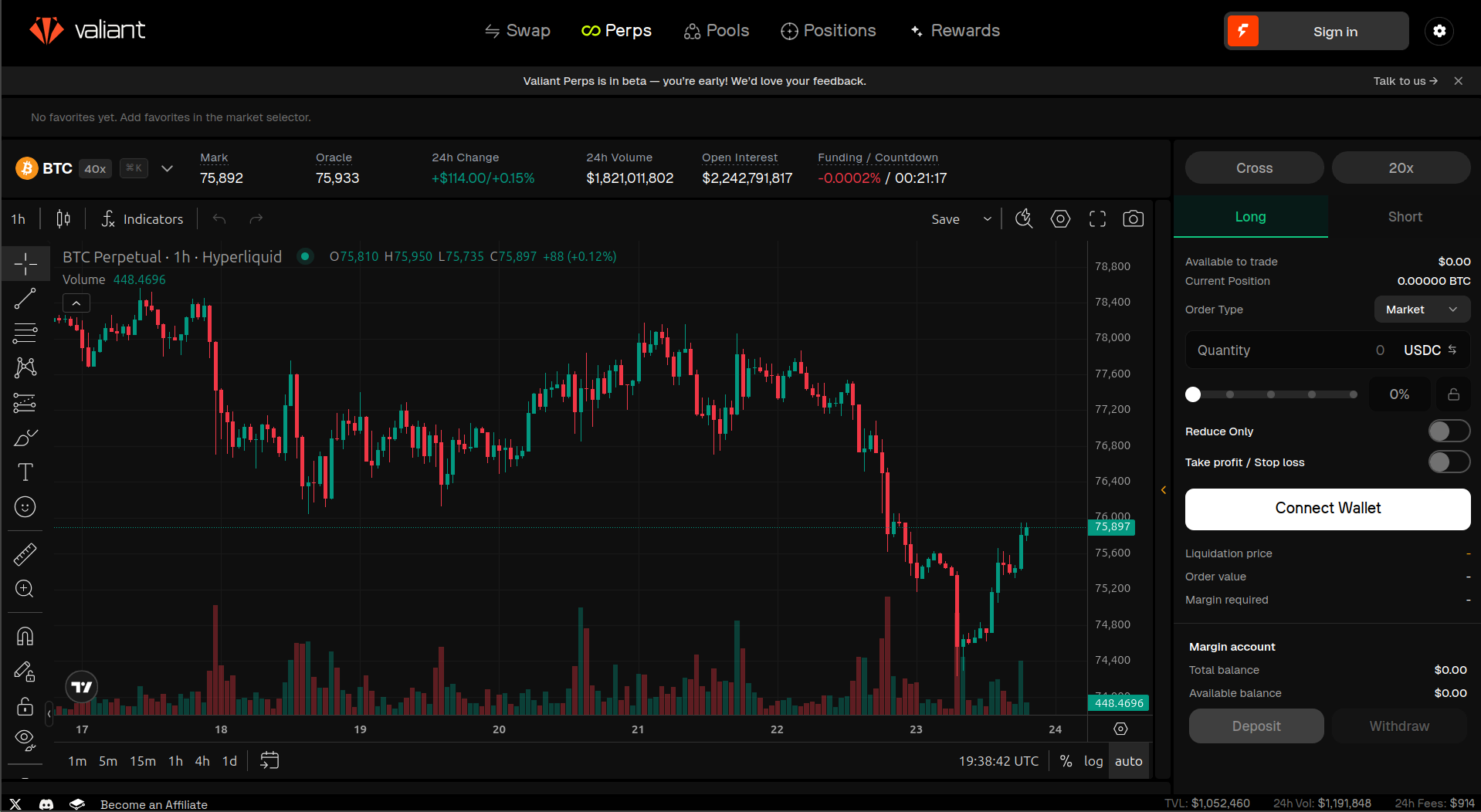Screen dimensions: 1481x812
Task: Open the emoji icons tool
Action: (x=25, y=507)
